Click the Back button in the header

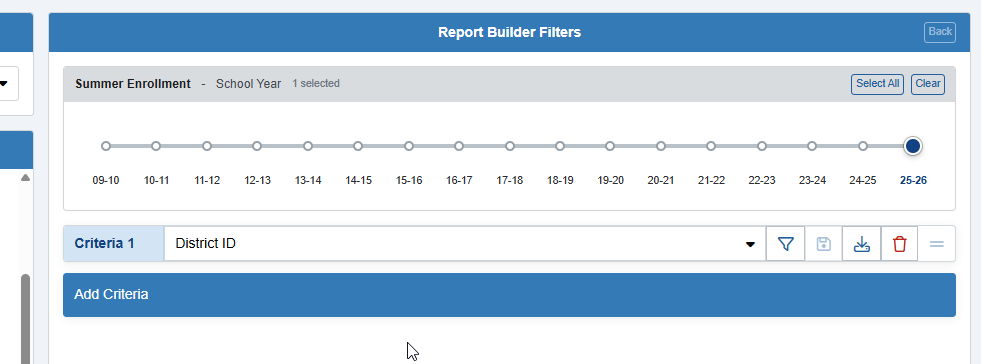[940, 32]
